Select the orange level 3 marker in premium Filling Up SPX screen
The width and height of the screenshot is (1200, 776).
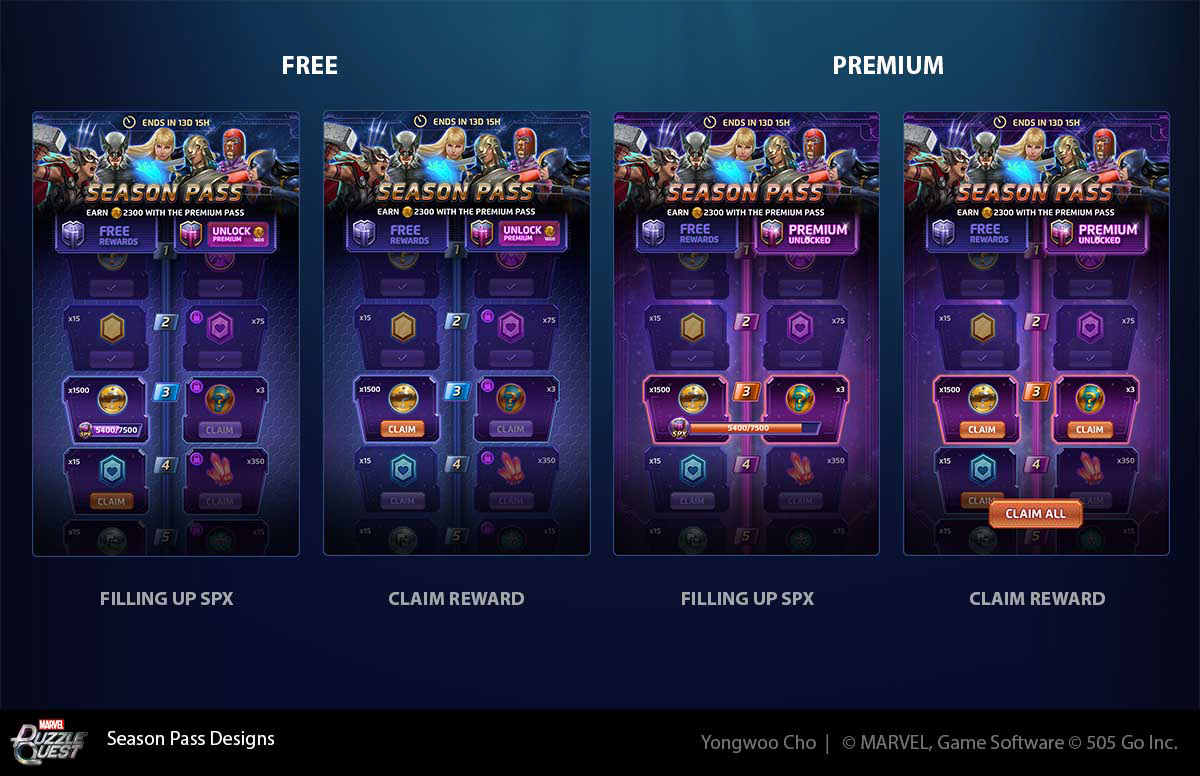(746, 392)
